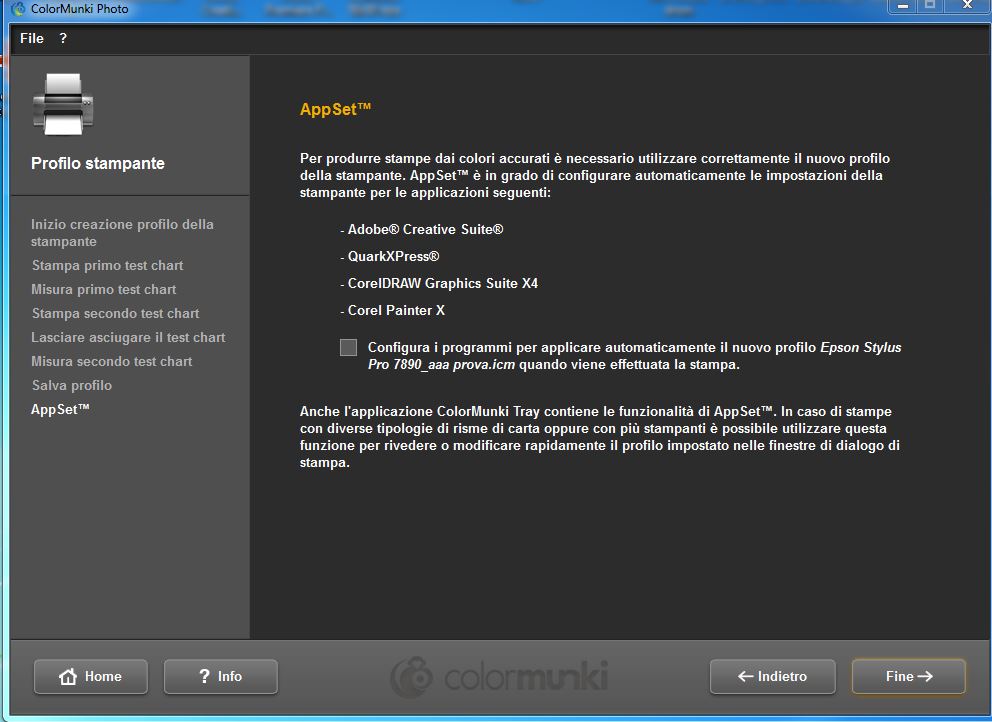Select step Inizio creazione profilo della stampante
The width and height of the screenshot is (992, 722).
pos(122,233)
